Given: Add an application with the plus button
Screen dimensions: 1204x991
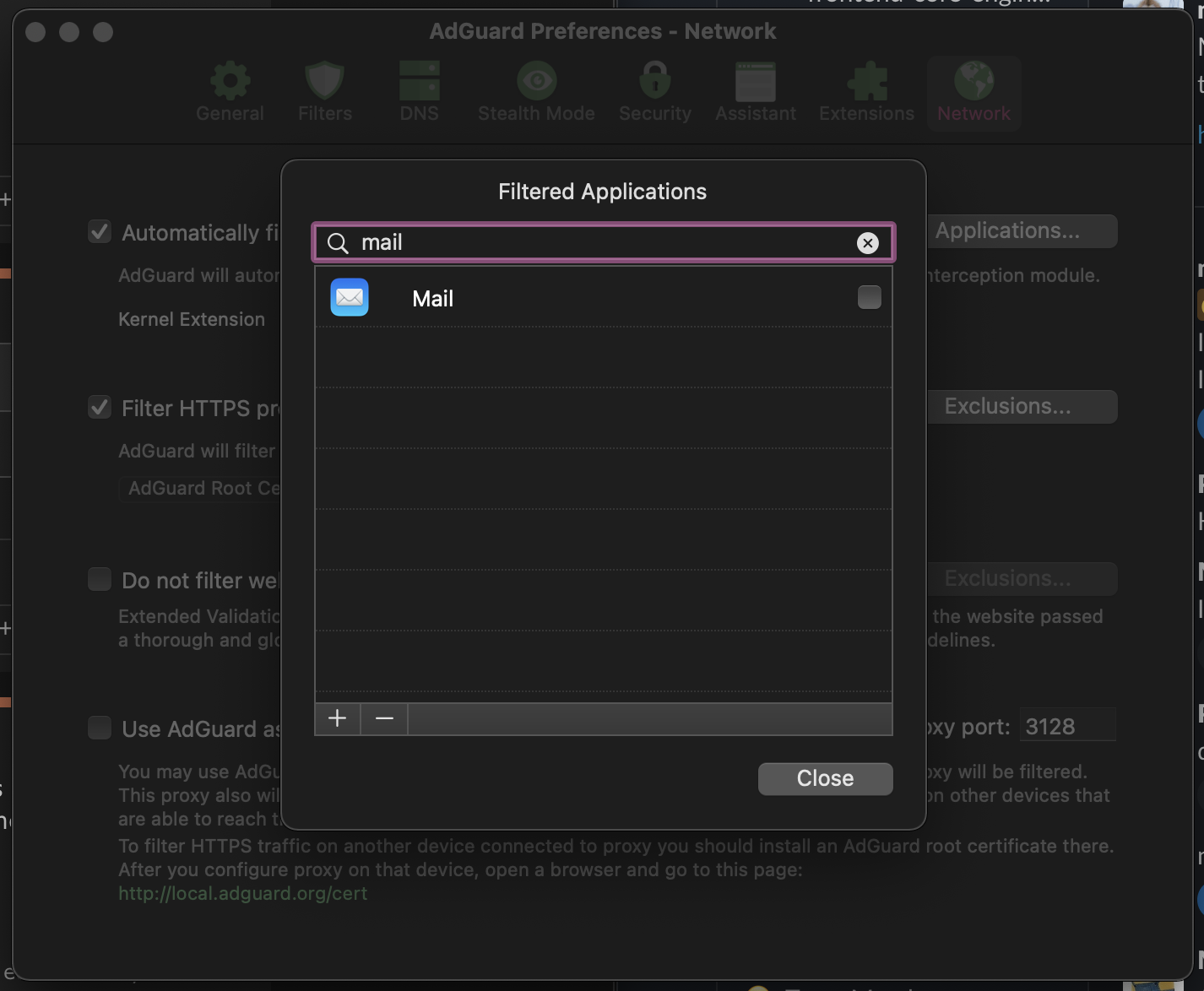Looking at the screenshot, I should click(338, 718).
